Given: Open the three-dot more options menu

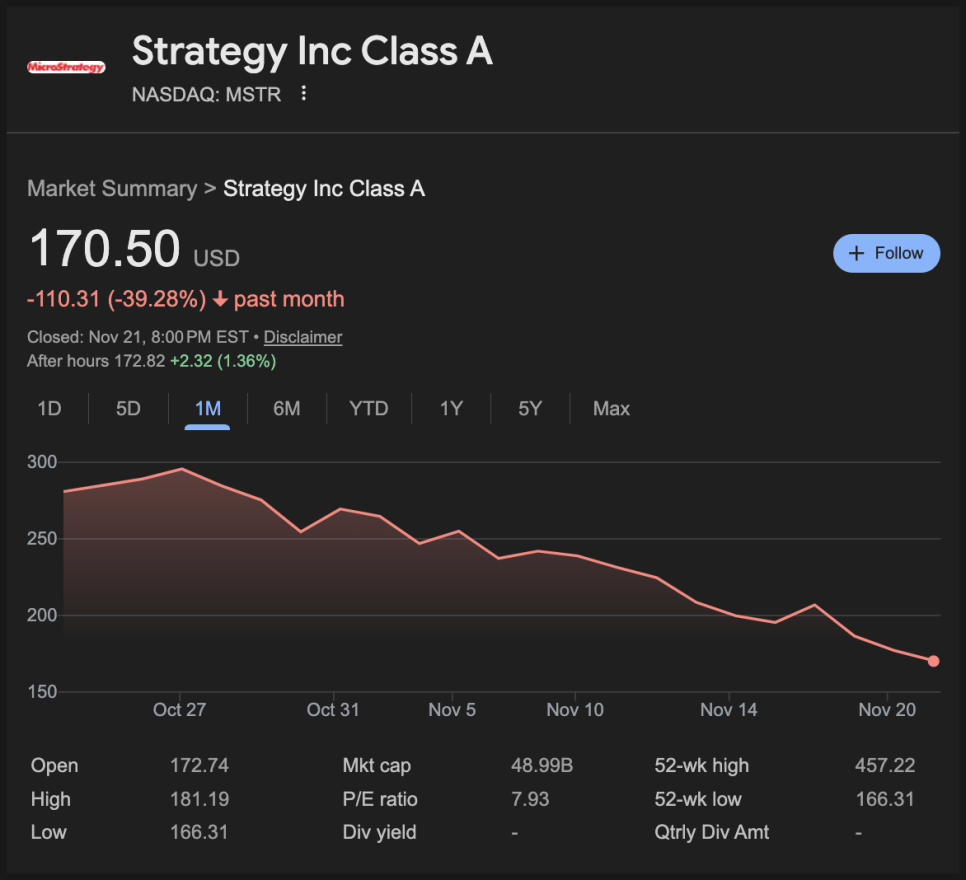Looking at the screenshot, I should click(304, 94).
